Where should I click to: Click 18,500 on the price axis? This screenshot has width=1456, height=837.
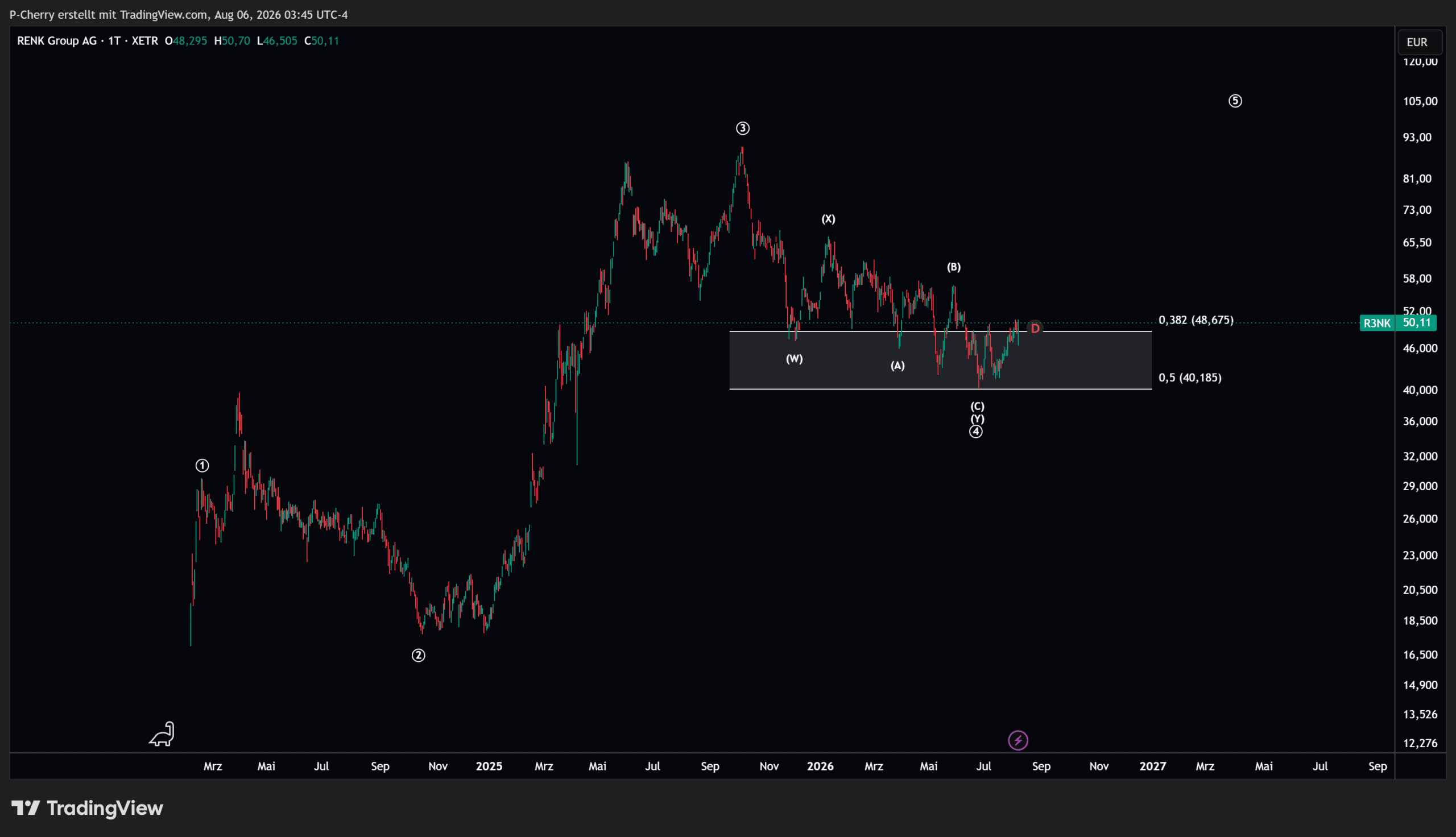pos(1420,621)
